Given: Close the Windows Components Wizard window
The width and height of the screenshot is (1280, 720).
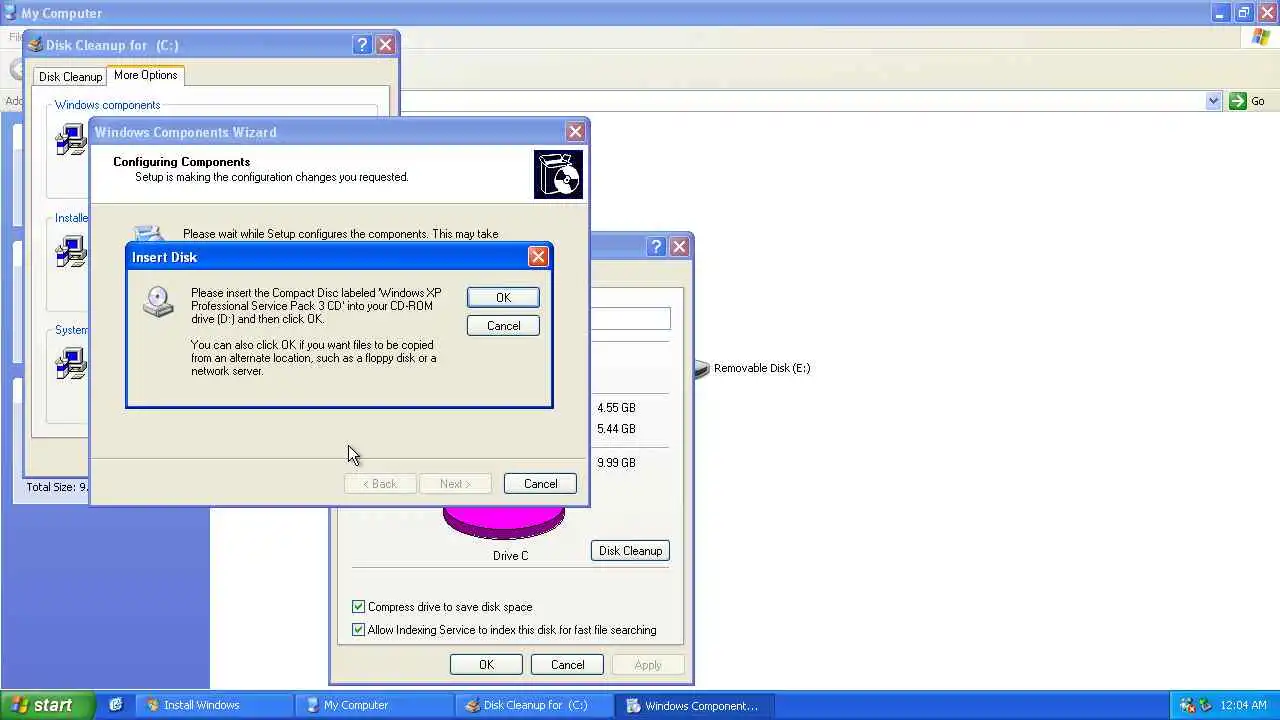Looking at the screenshot, I should click(x=575, y=132).
